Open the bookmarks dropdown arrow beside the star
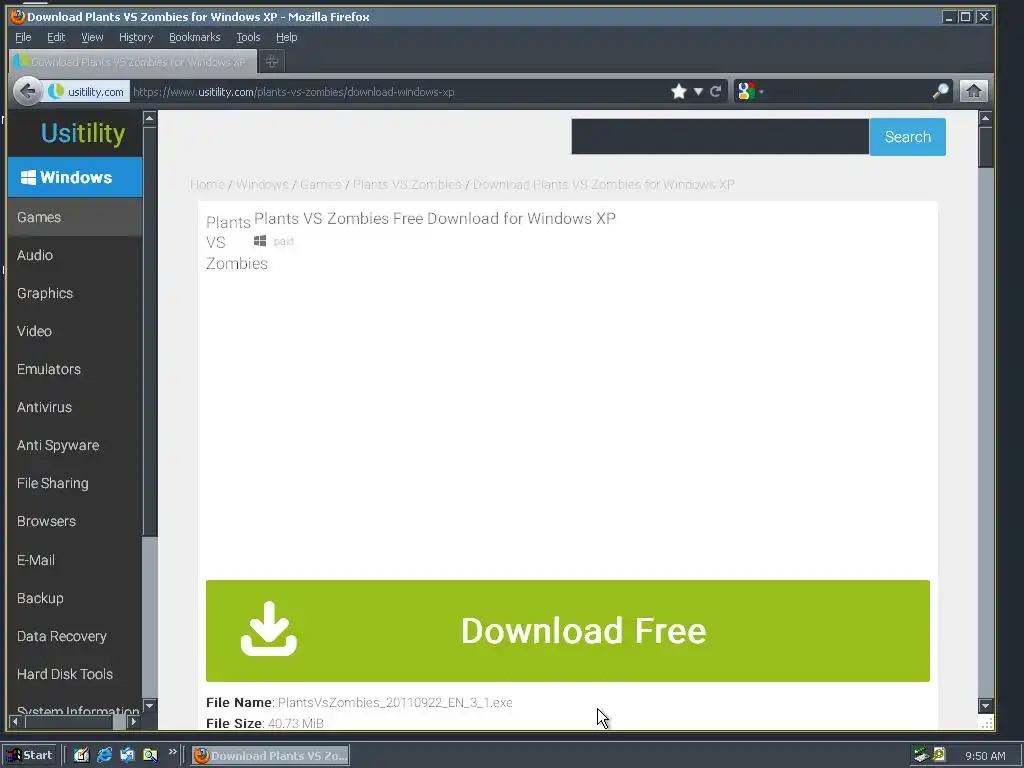The height and width of the screenshot is (768, 1024). coord(698,91)
